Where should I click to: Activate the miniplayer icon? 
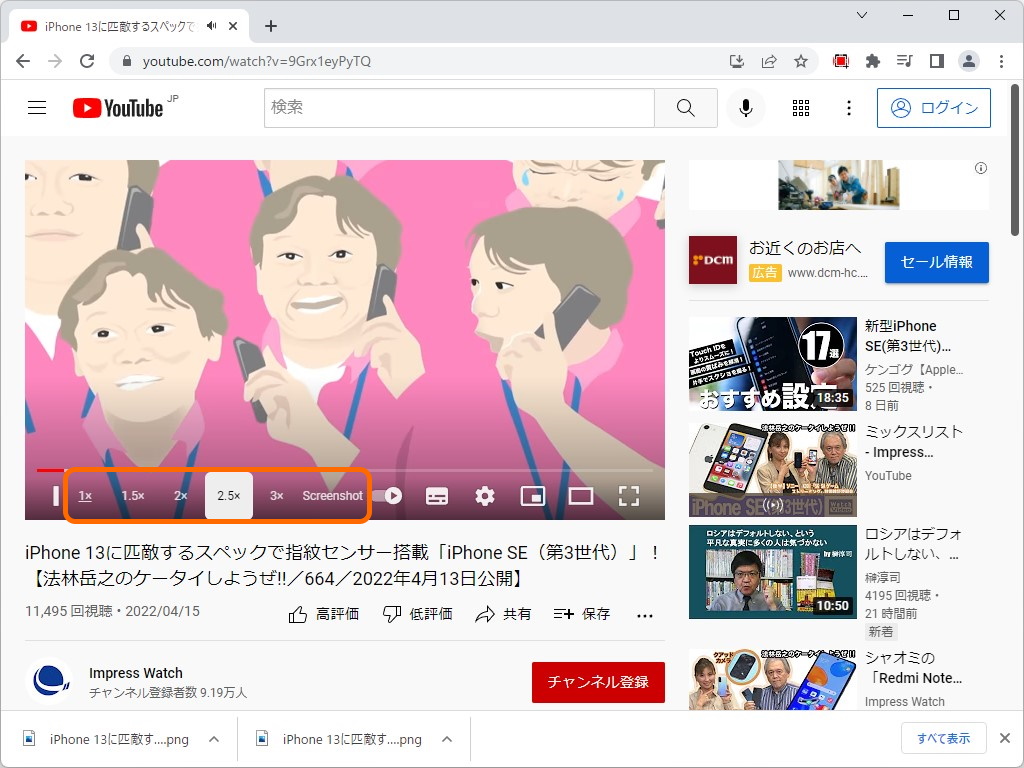point(533,495)
